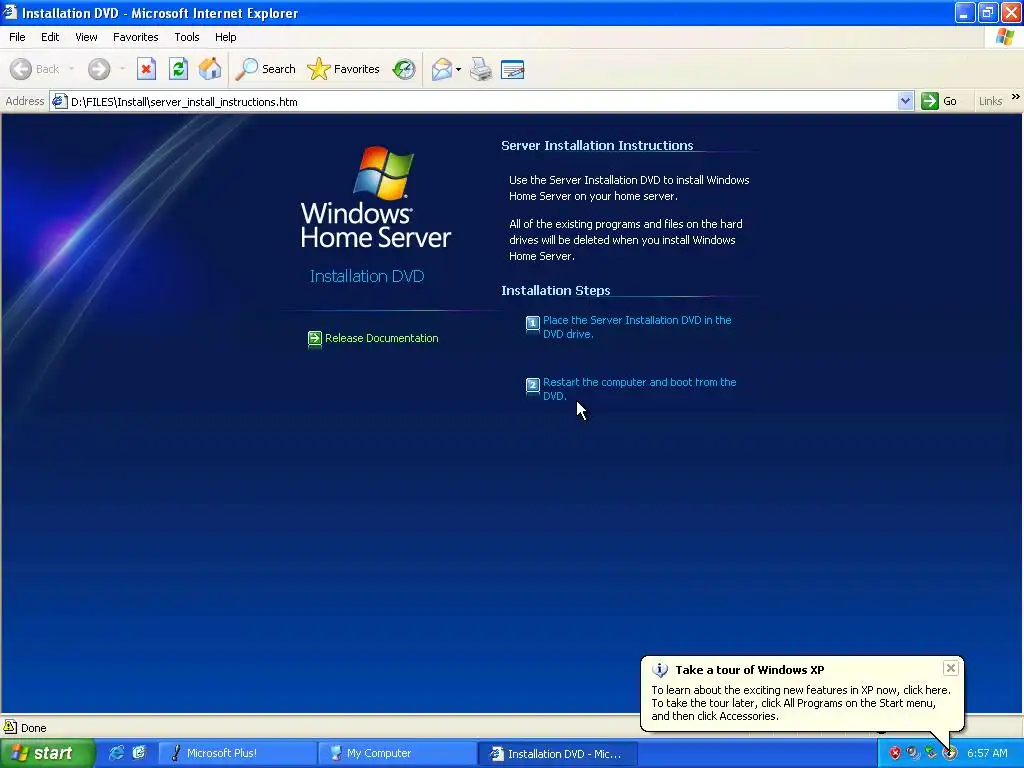1024x768 pixels.
Task: Open the Forward history dropdown arrow
Action: pyautogui.click(x=122, y=69)
